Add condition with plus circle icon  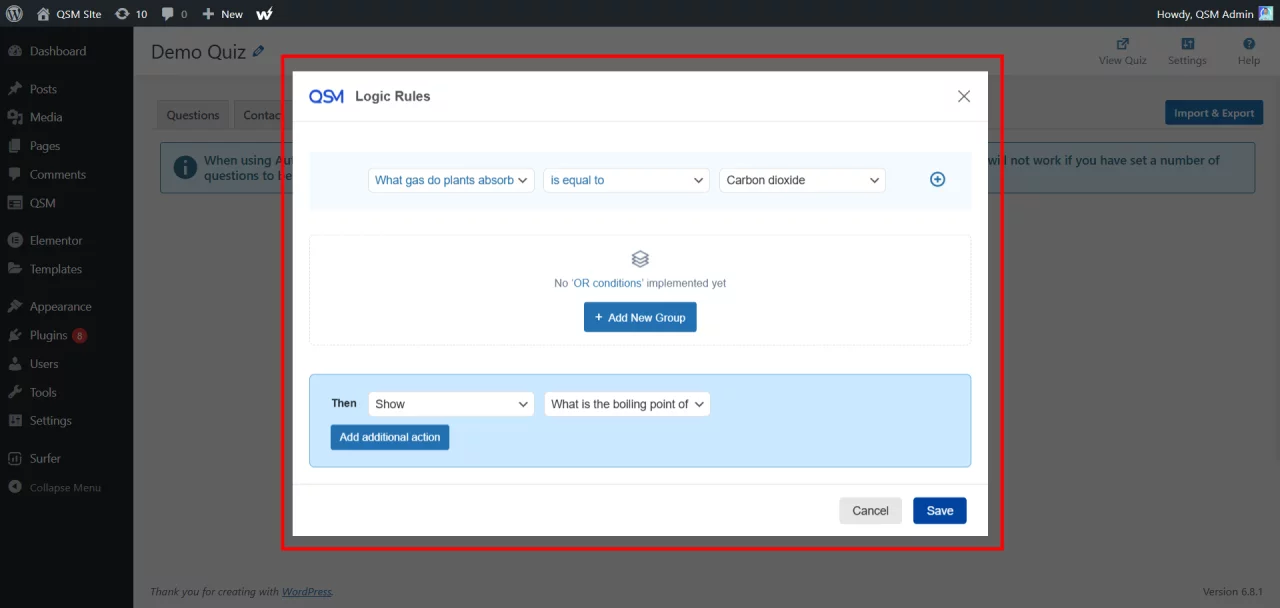click(x=938, y=180)
